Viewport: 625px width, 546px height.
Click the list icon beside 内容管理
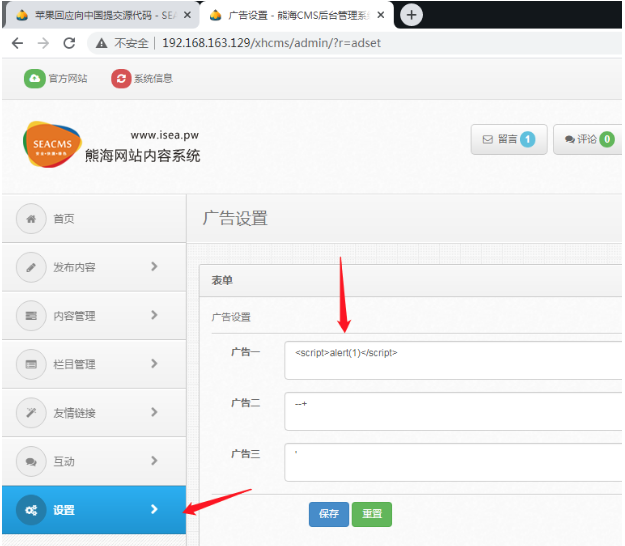point(31,316)
